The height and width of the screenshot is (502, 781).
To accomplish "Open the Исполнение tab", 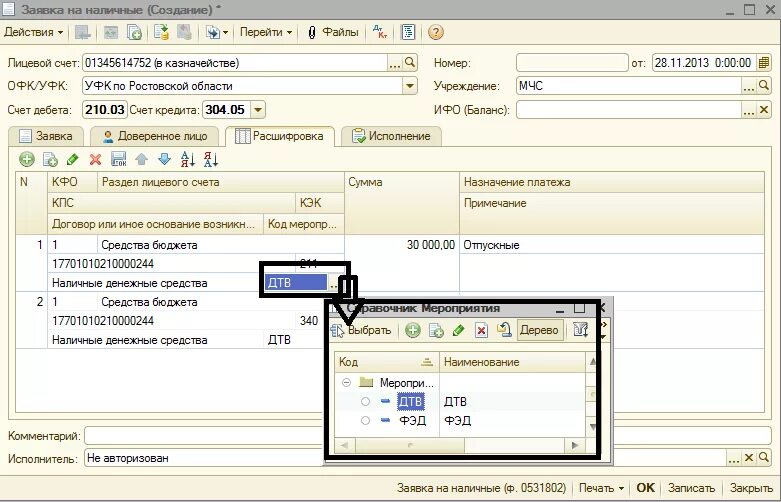I will pyautogui.click(x=391, y=136).
